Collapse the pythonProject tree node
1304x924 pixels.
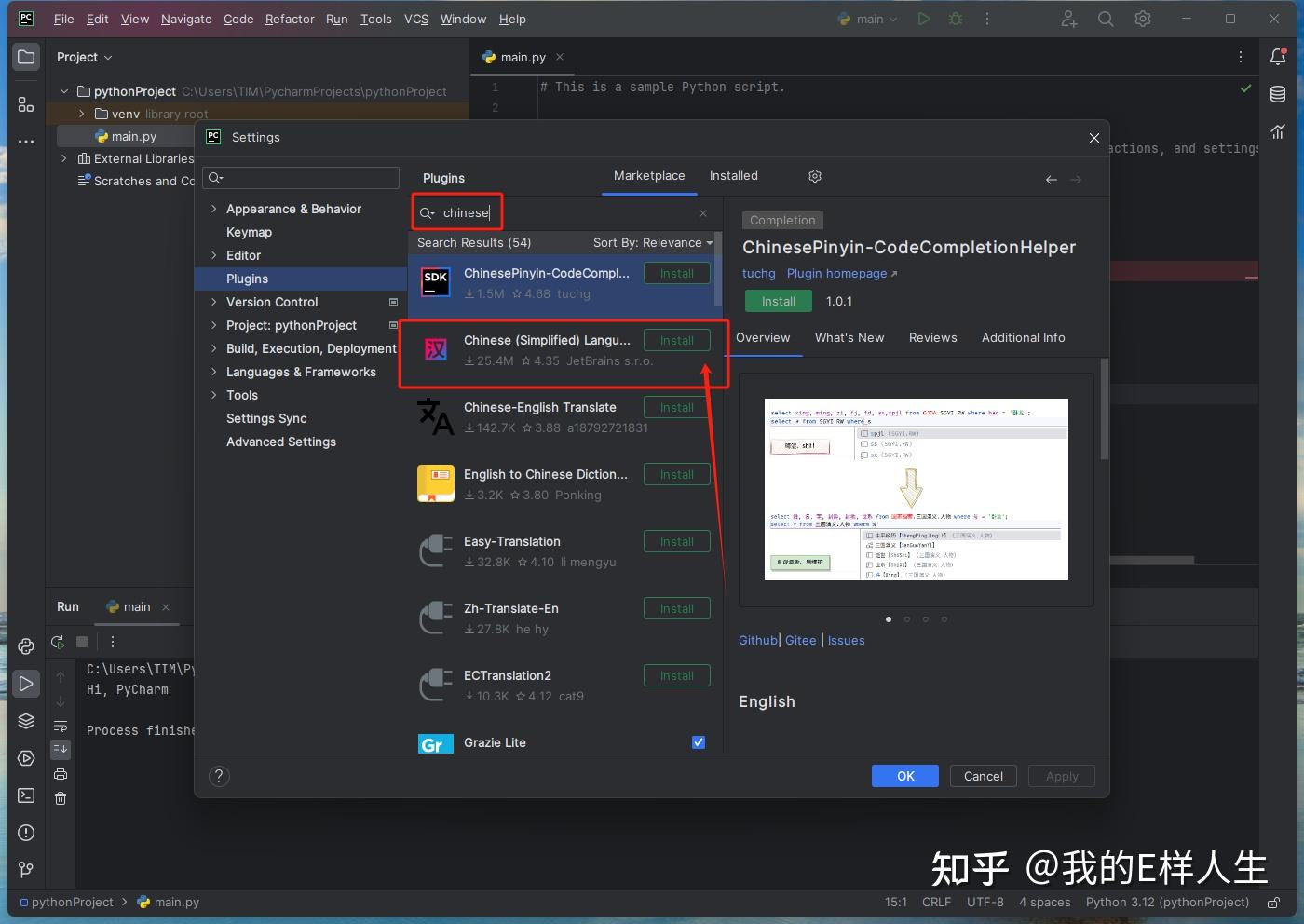(63, 91)
